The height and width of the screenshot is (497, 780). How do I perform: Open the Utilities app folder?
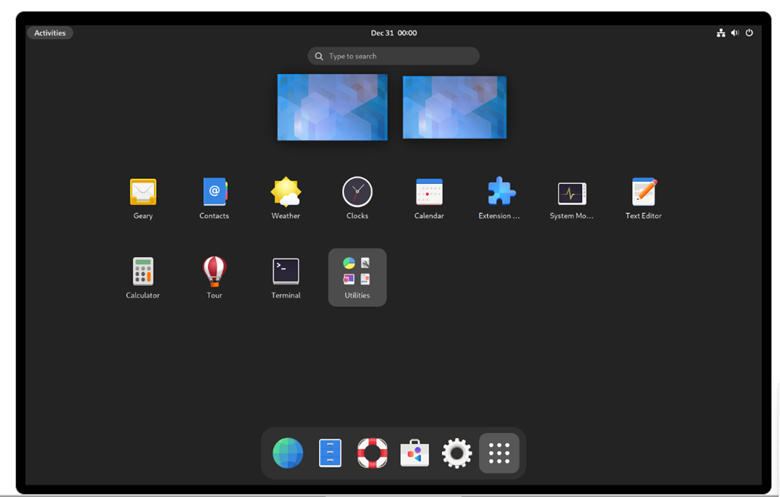[357, 277]
